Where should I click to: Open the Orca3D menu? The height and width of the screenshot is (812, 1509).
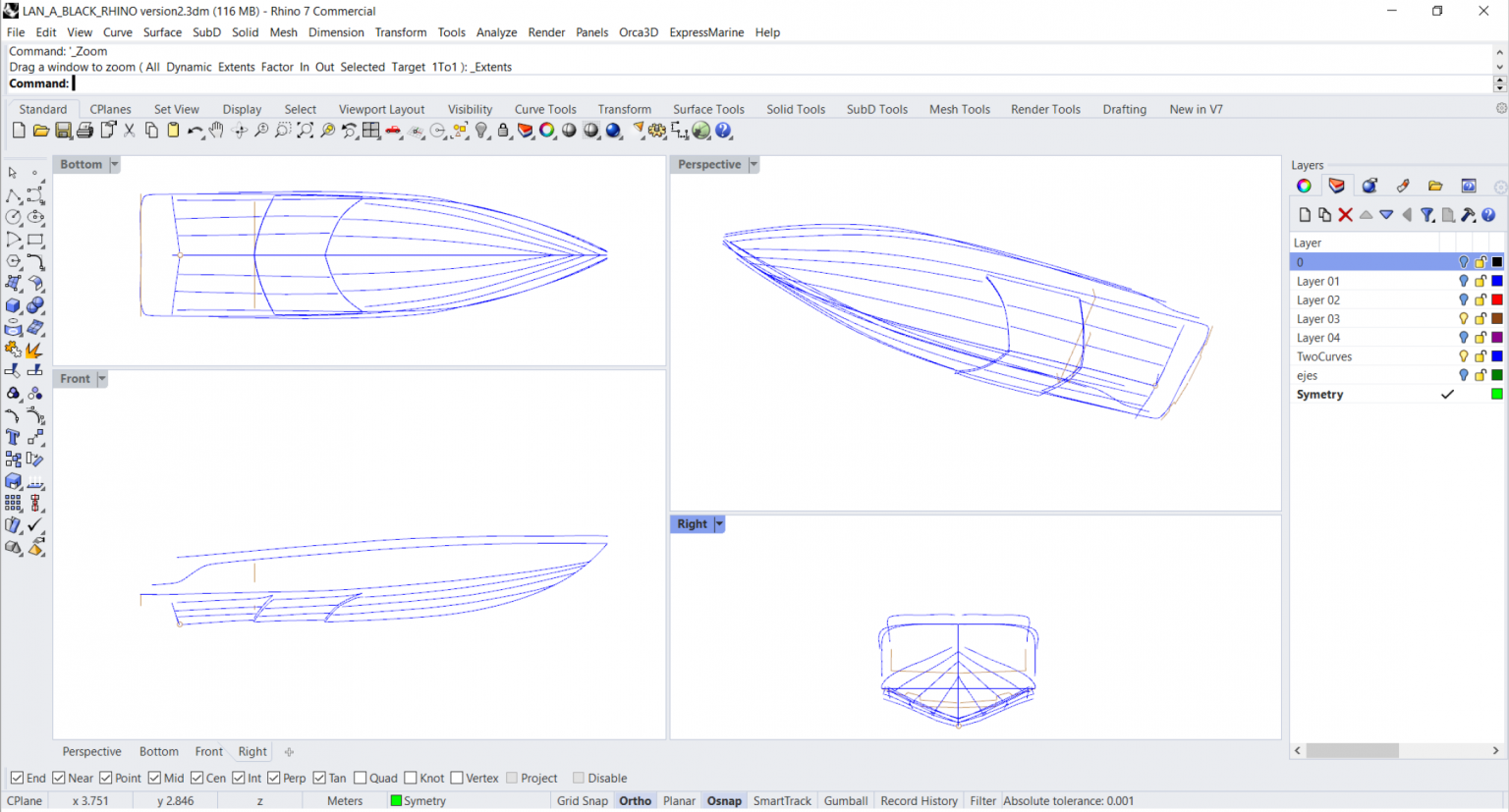click(638, 32)
